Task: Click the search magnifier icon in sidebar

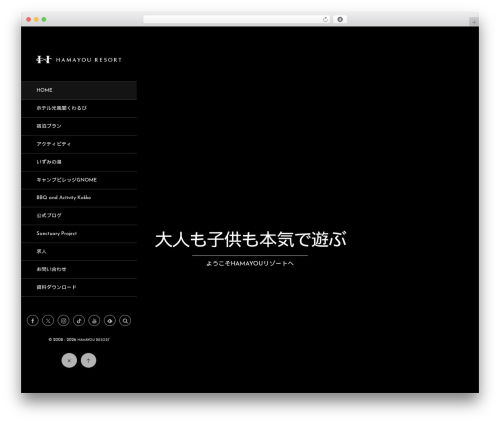Action: [x=125, y=321]
